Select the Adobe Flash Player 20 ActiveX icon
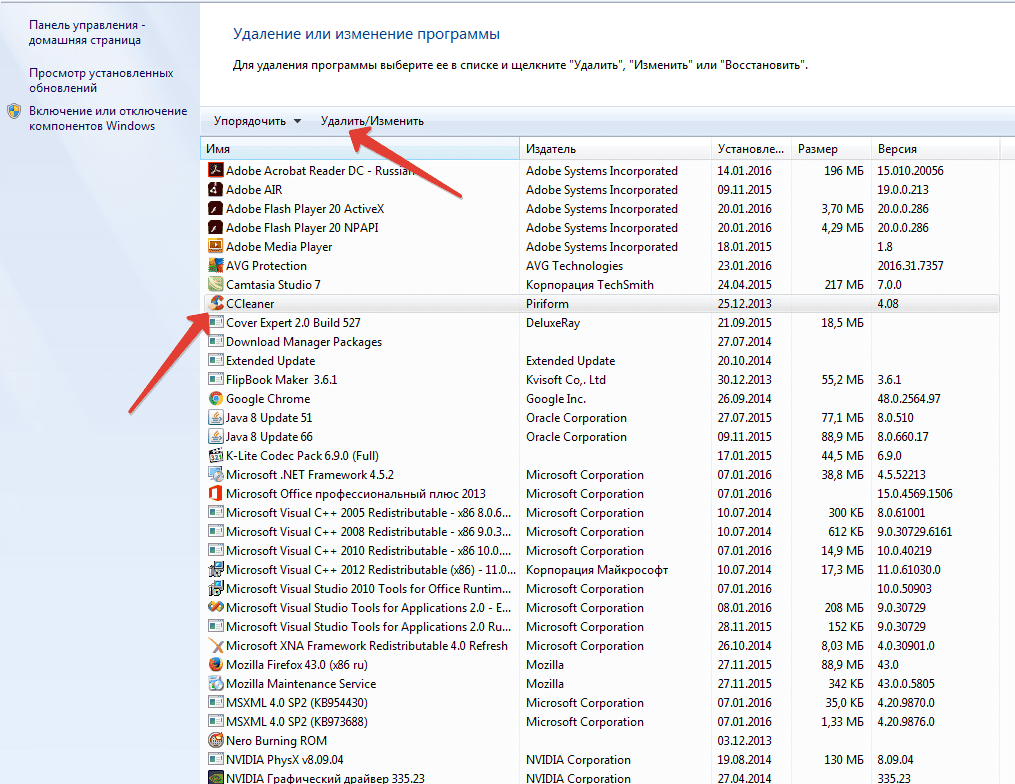The height and width of the screenshot is (784, 1015). pos(216,208)
